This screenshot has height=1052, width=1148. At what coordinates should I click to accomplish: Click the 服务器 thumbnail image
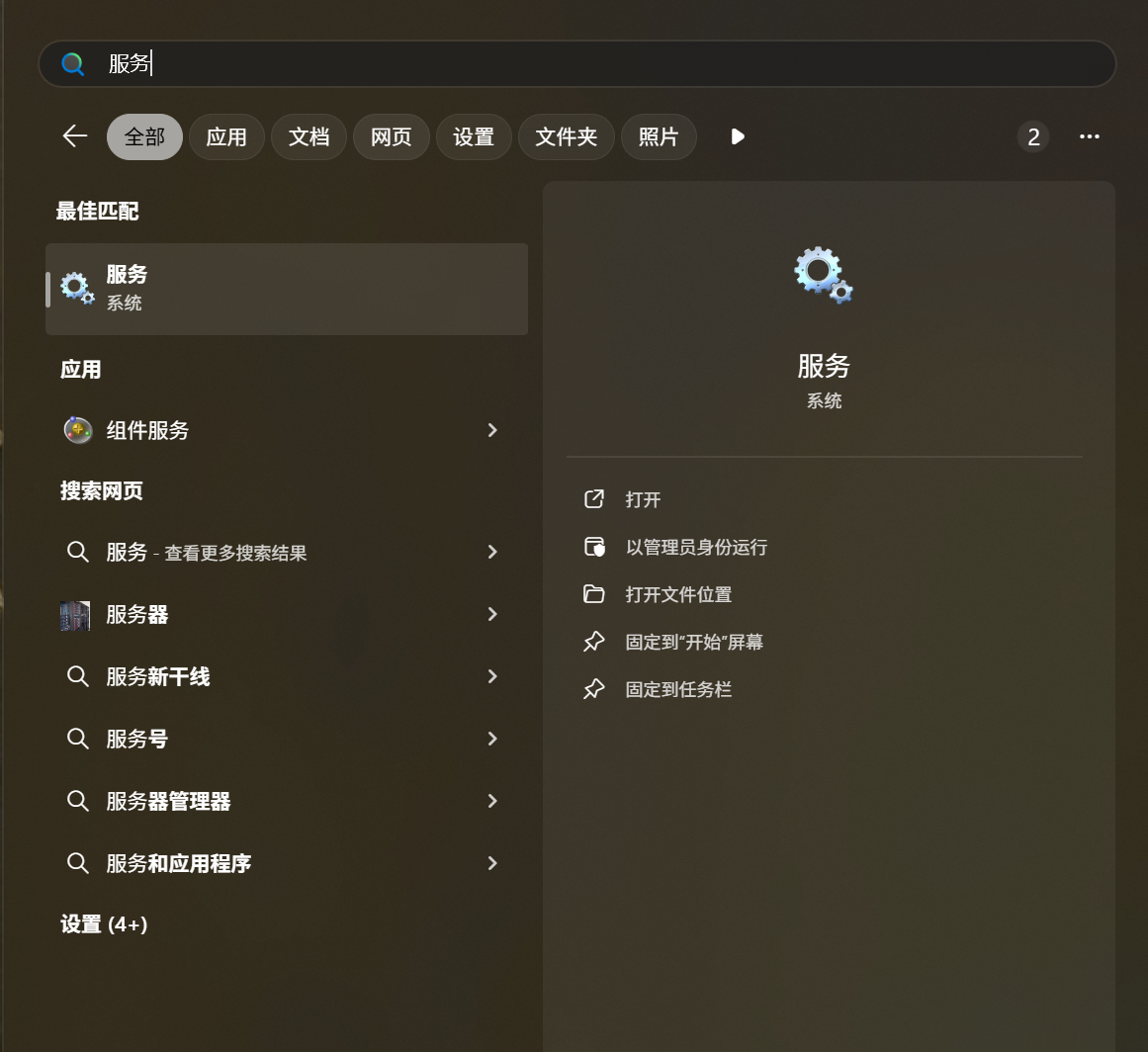pos(75,615)
